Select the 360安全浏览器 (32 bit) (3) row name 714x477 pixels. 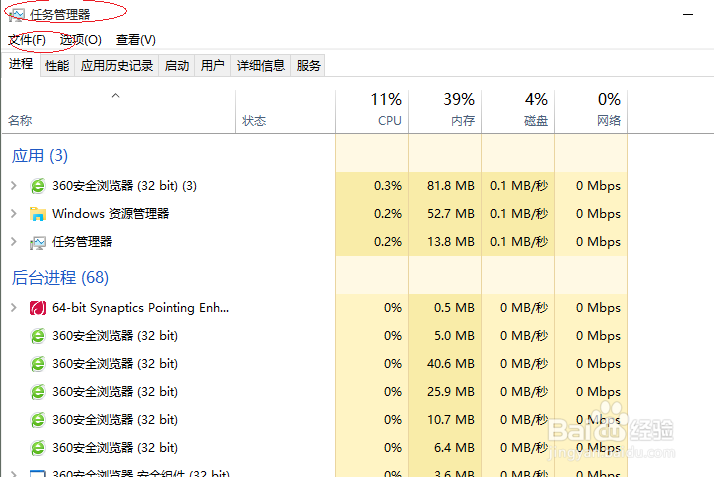coord(124,186)
